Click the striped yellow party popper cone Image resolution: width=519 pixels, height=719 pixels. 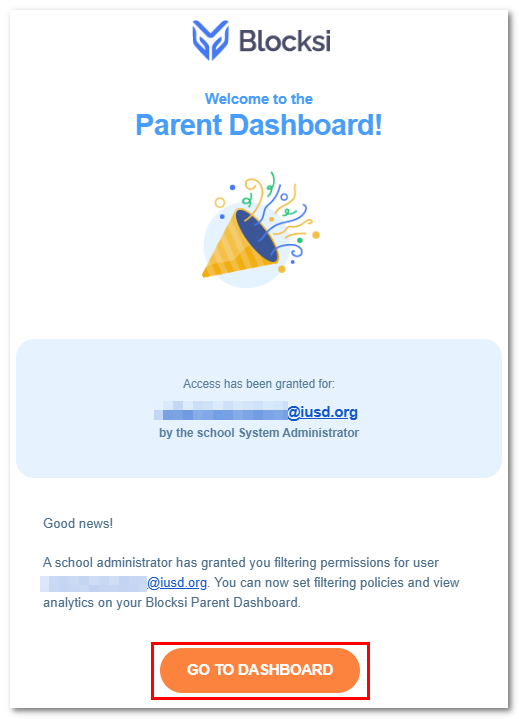pos(232,248)
